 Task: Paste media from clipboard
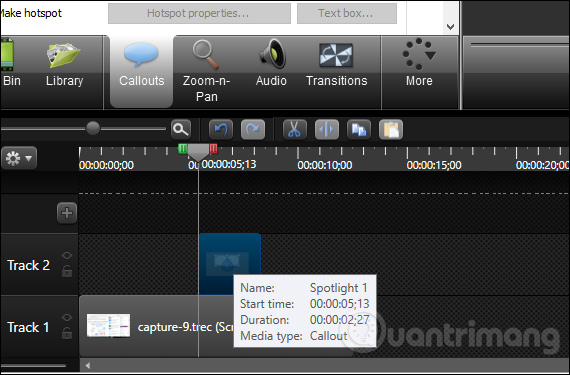point(391,129)
